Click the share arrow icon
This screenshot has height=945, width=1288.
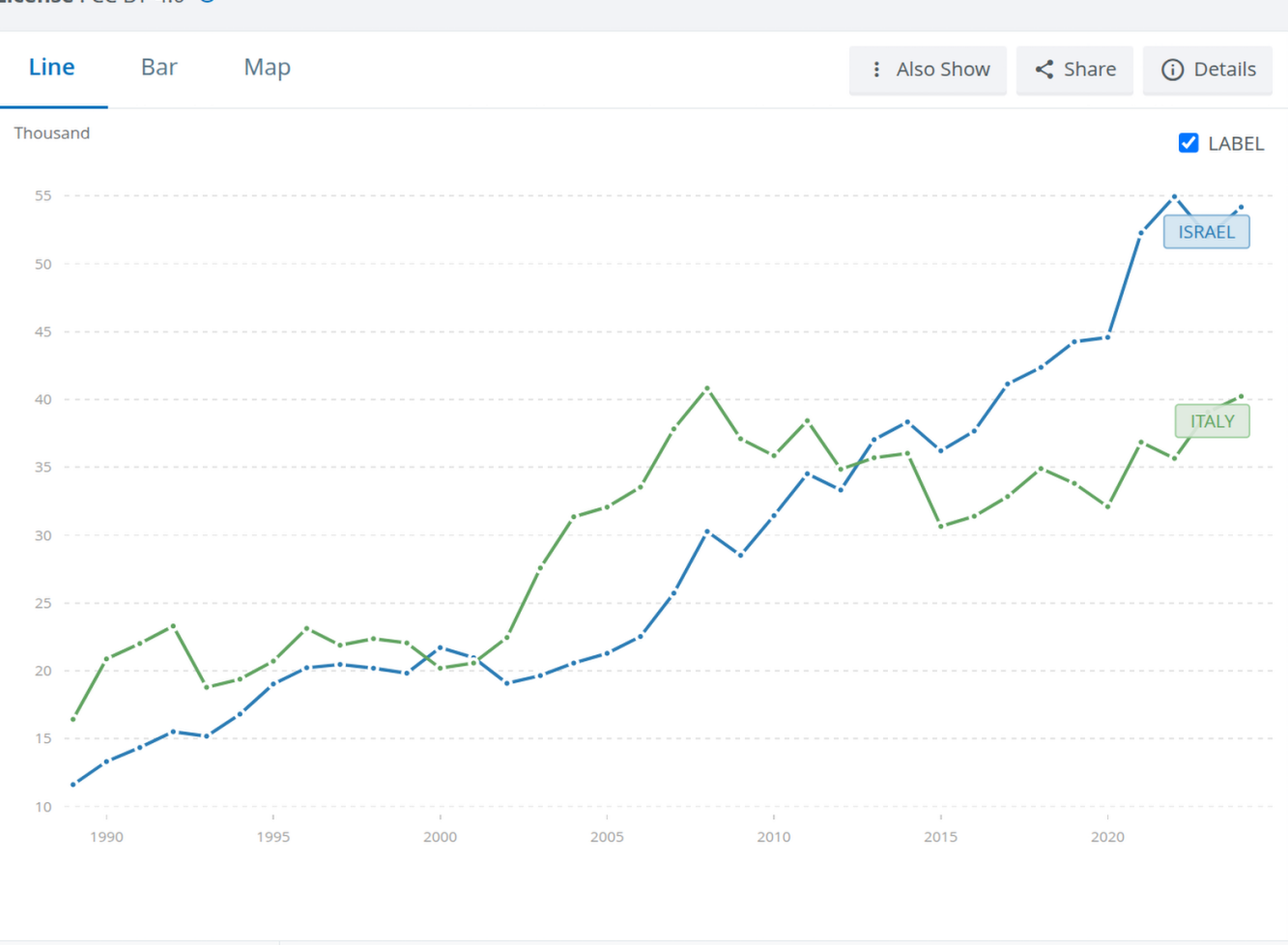(x=1045, y=70)
